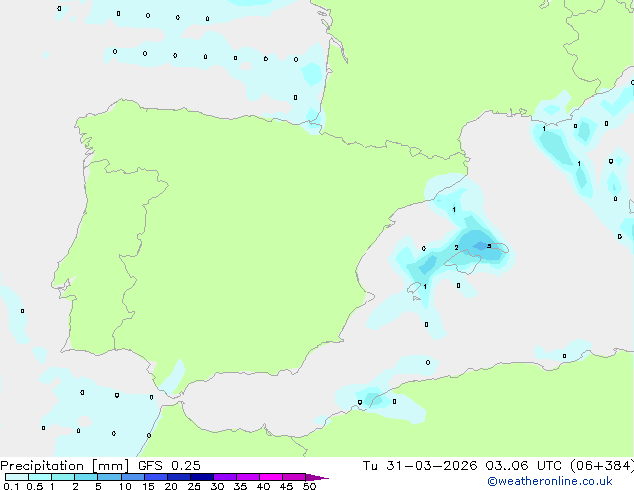Click the "Tu 31-03-2026" date text
The width and height of the screenshot is (634, 490).
420,466
